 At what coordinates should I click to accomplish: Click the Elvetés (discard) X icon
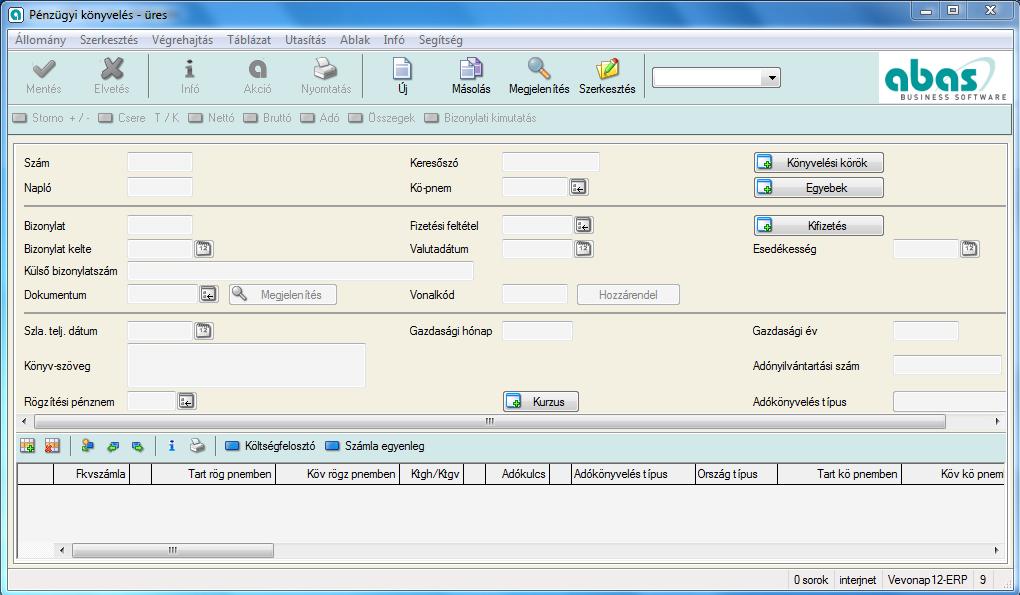112,68
